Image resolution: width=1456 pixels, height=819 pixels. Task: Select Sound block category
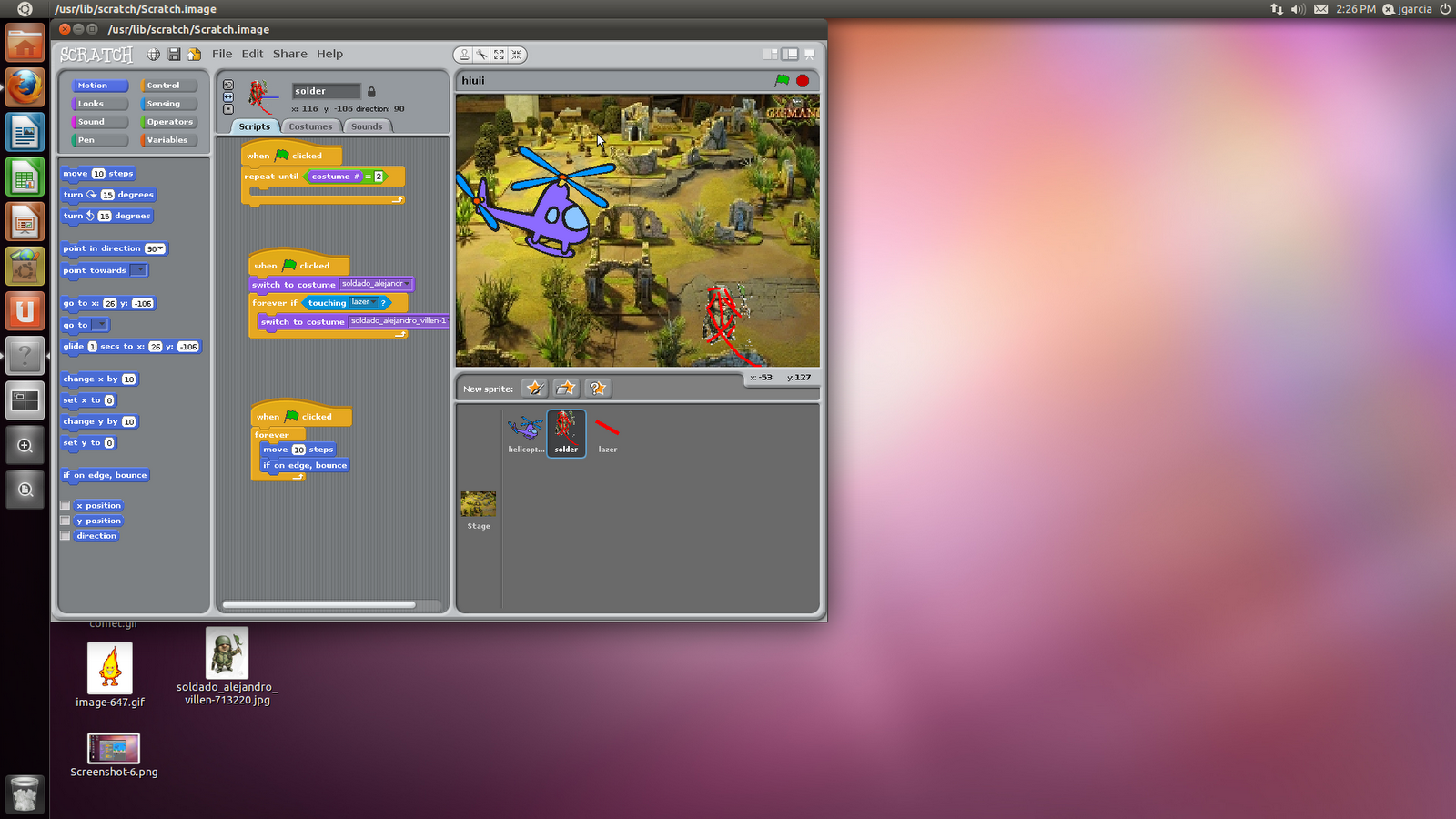[99, 122]
